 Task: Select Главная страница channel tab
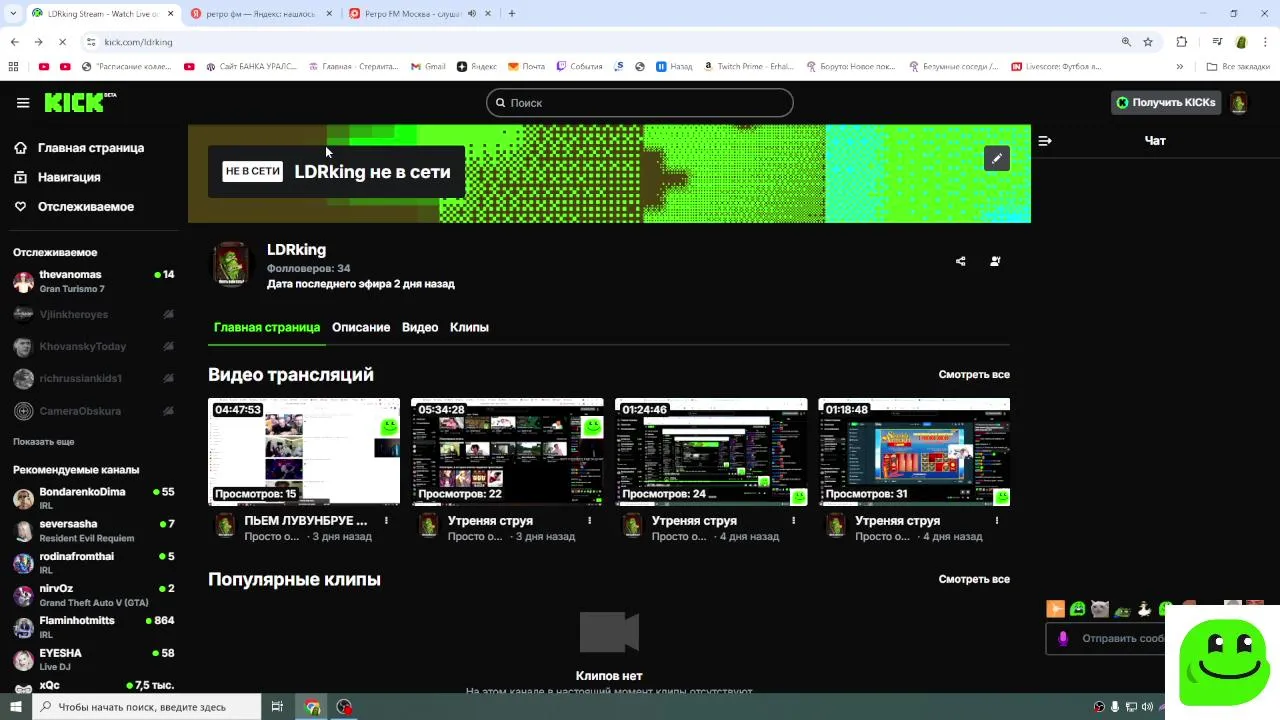click(x=267, y=327)
